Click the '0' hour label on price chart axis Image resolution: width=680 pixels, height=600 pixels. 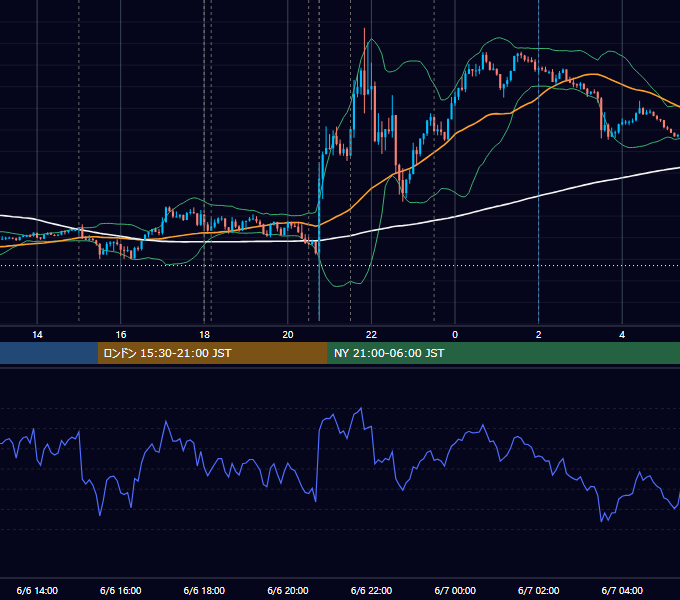tap(455, 335)
